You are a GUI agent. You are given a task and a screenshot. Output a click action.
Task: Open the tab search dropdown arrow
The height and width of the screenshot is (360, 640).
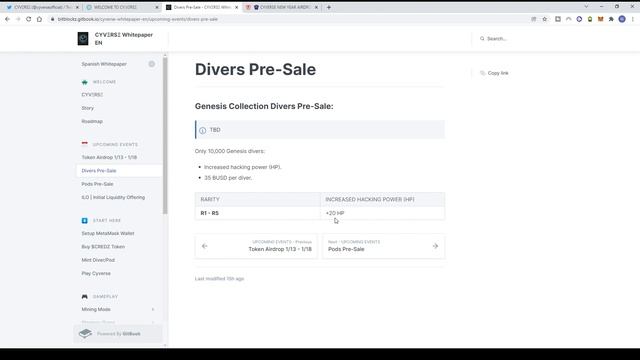point(586,7)
